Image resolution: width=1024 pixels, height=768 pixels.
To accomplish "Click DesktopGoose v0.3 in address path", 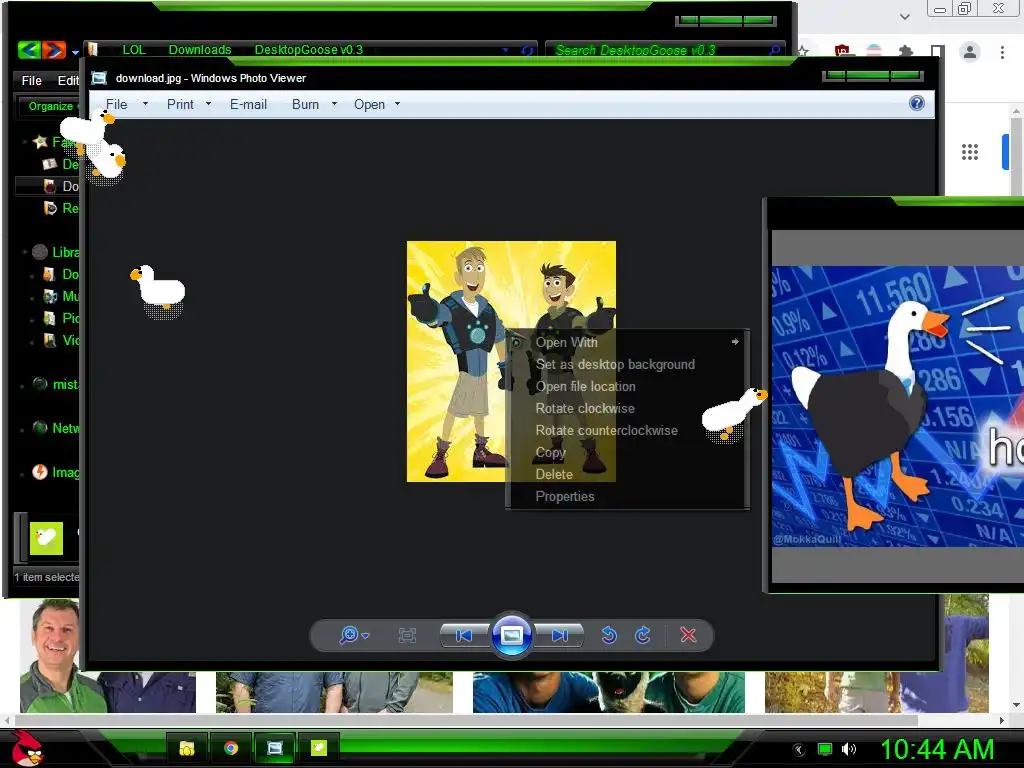I will tap(308, 50).
